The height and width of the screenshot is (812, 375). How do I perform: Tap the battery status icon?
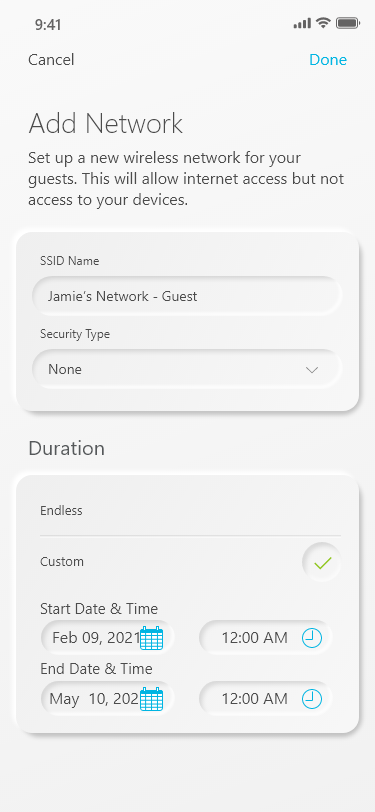[348, 23]
